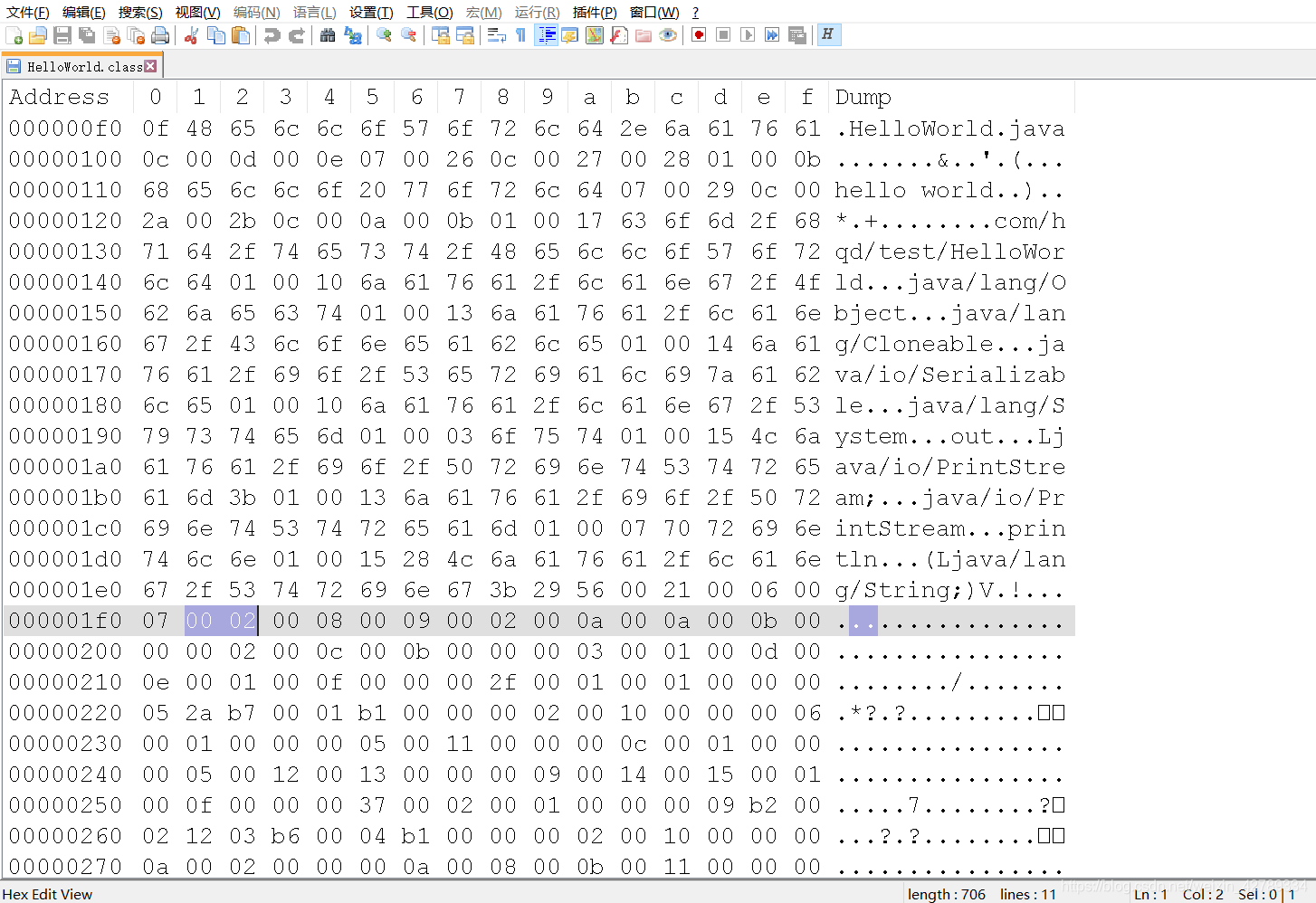Click the Paste clipboard icon
This screenshot has height=903, width=1316.
(x=241, y=35)
